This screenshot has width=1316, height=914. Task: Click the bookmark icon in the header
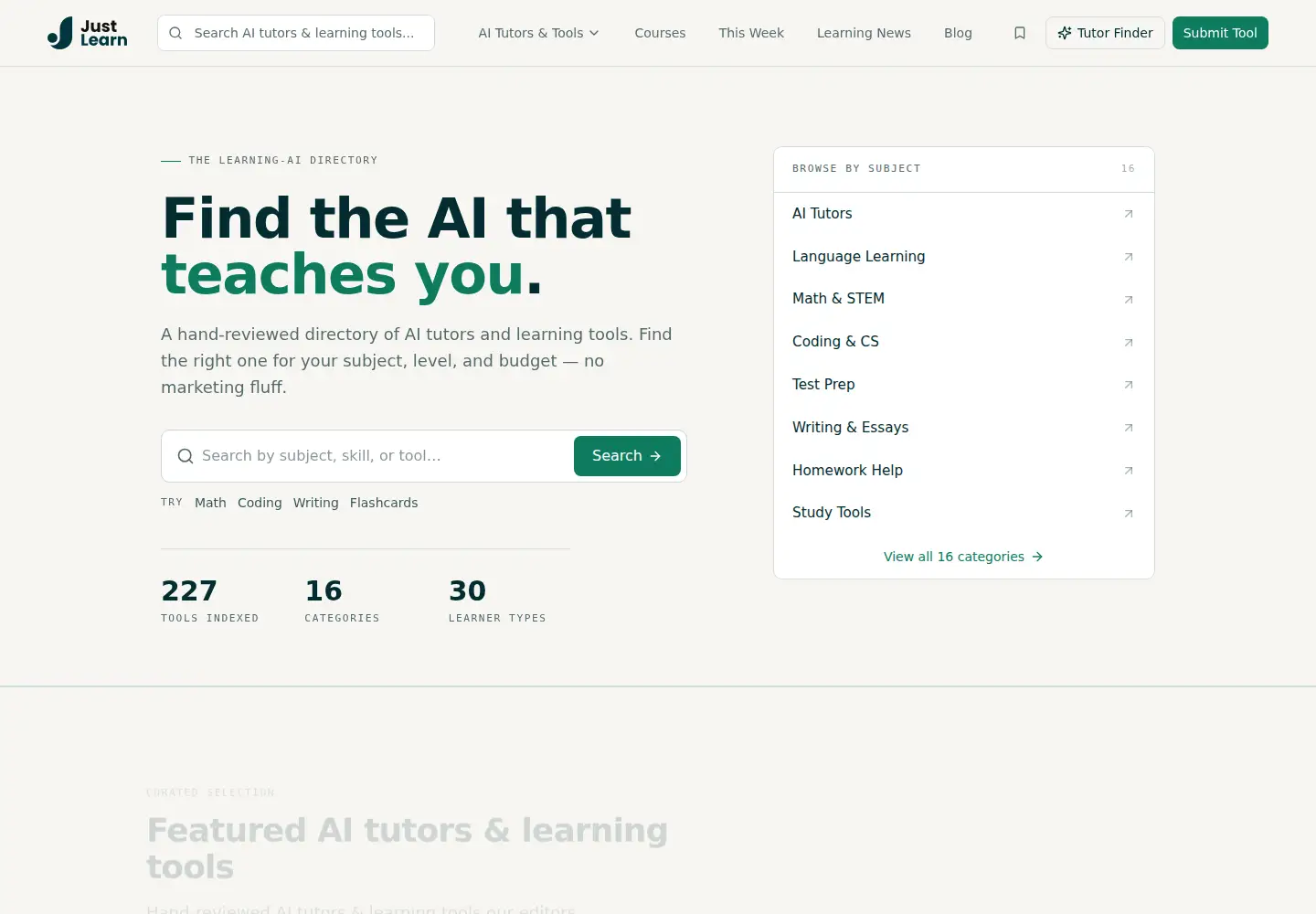pos(1020,33)
